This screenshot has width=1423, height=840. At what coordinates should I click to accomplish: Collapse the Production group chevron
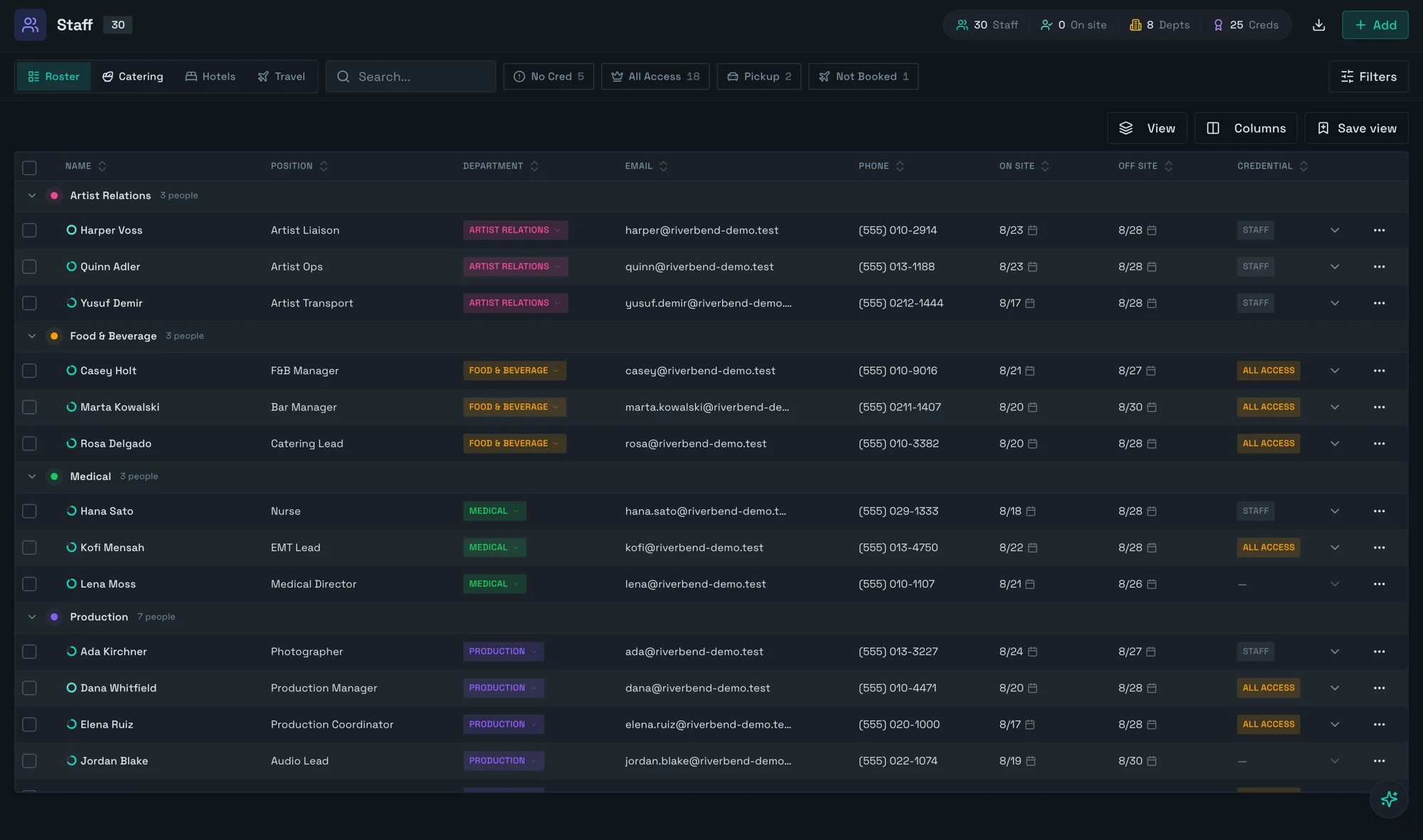(32, 617)
